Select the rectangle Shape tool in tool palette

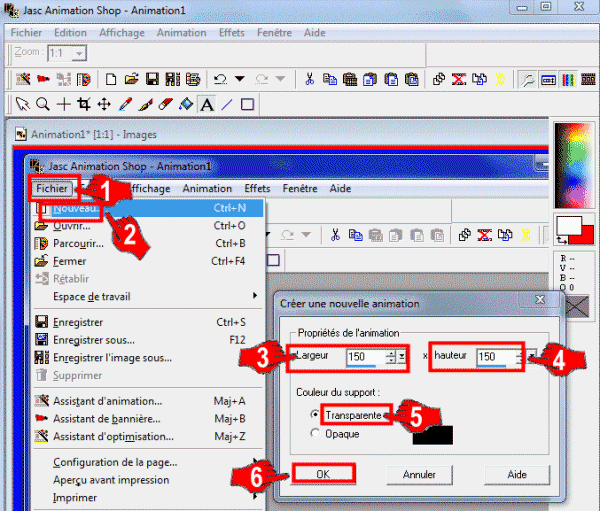coord(248,104)
